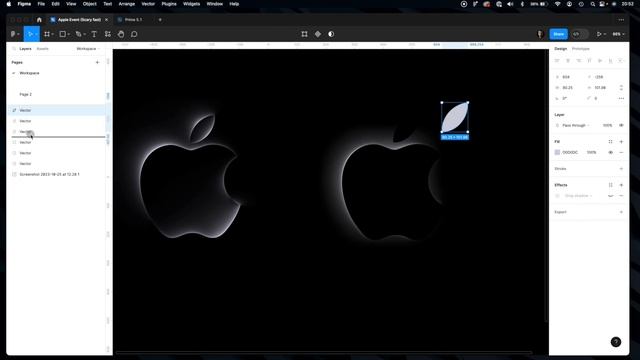The height and width of the screenshot is (360, 640).
Task: Open the Object menu
Action: point(89,4)
